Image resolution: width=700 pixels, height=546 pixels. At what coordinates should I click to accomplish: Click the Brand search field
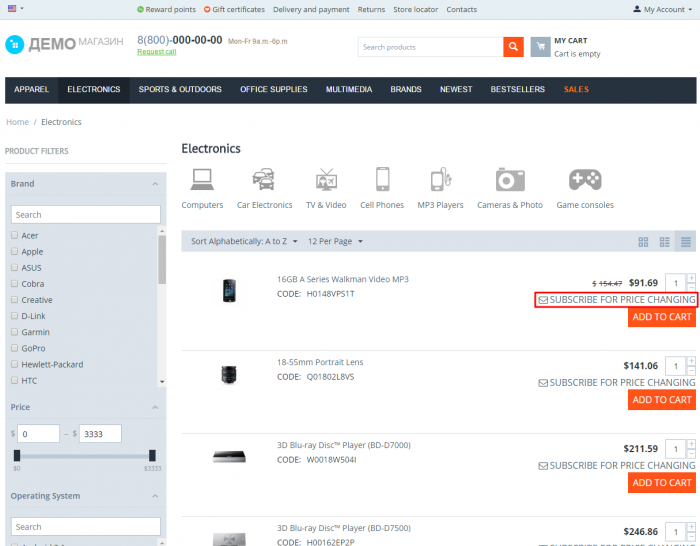pyautogui.click(x=86, y=215)
